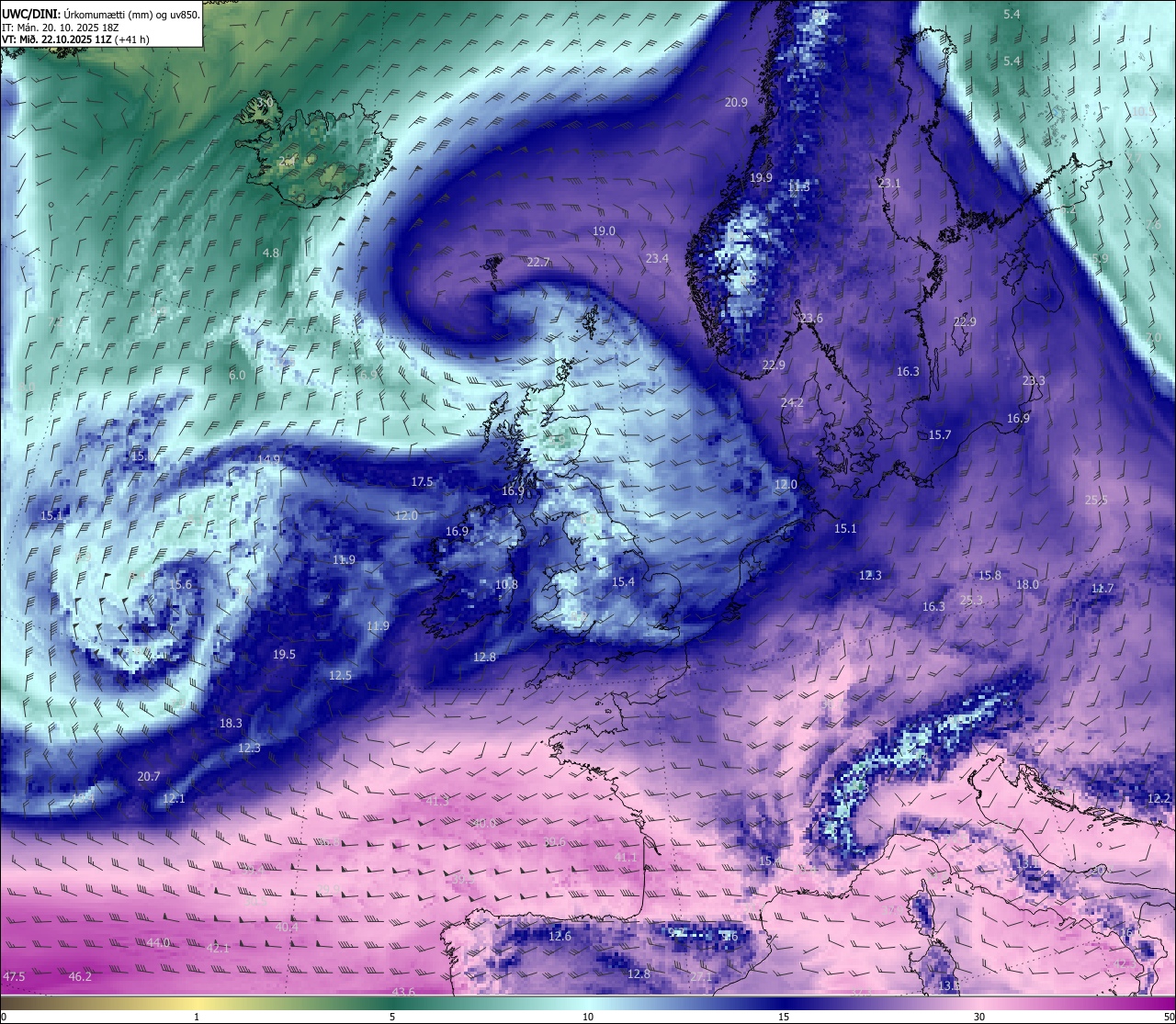
Task: Click the 24.2 value near Denmark
Action: [792, 403]
